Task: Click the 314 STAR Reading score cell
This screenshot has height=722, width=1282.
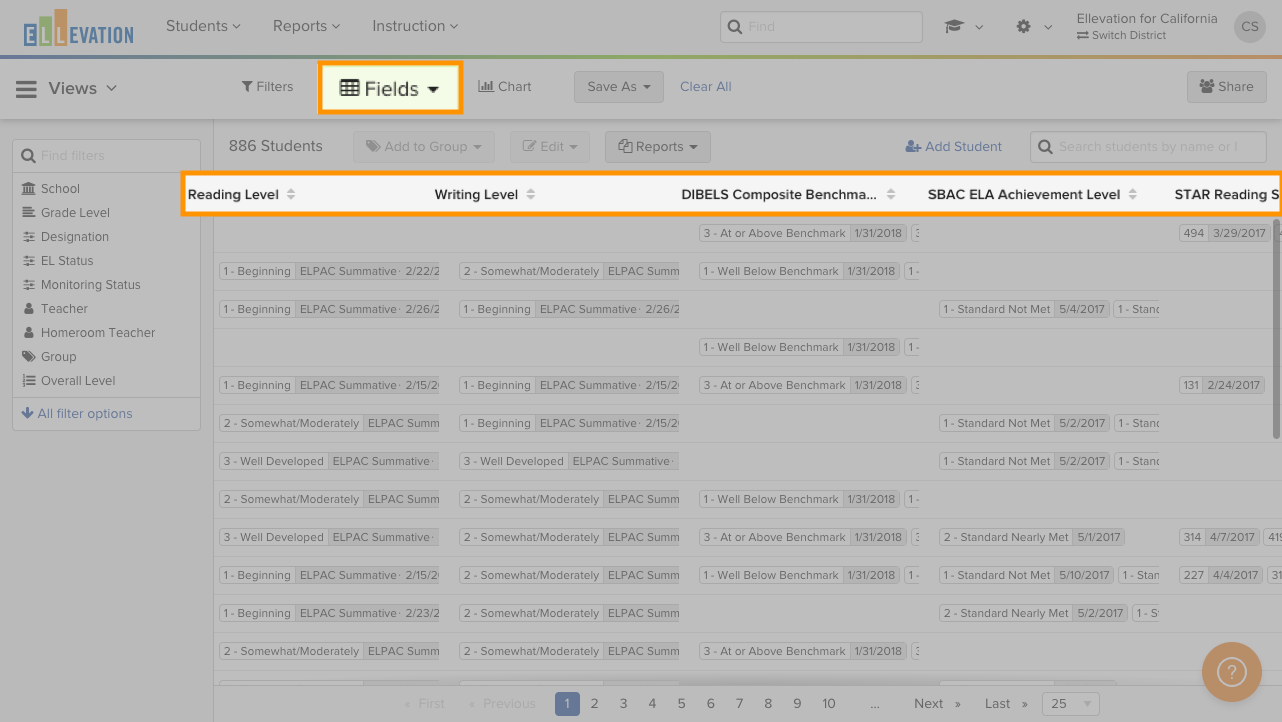Action: (1219, 537)
